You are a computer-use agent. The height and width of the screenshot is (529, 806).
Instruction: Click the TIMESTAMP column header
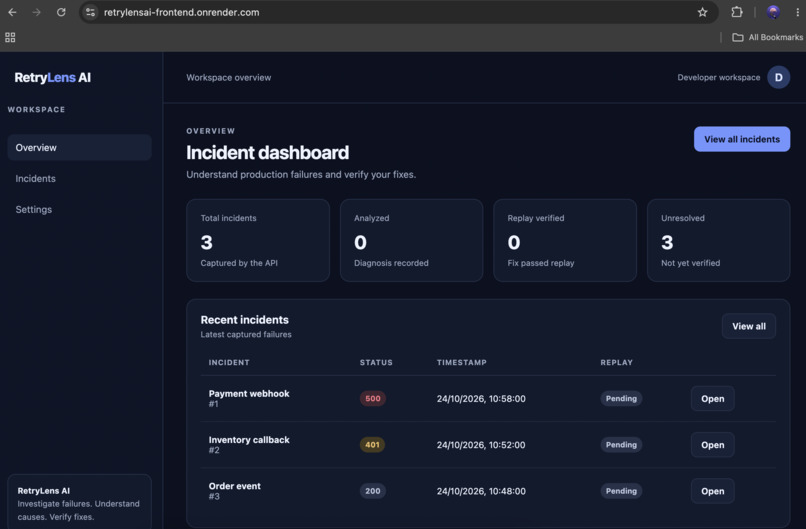point(462,362)
